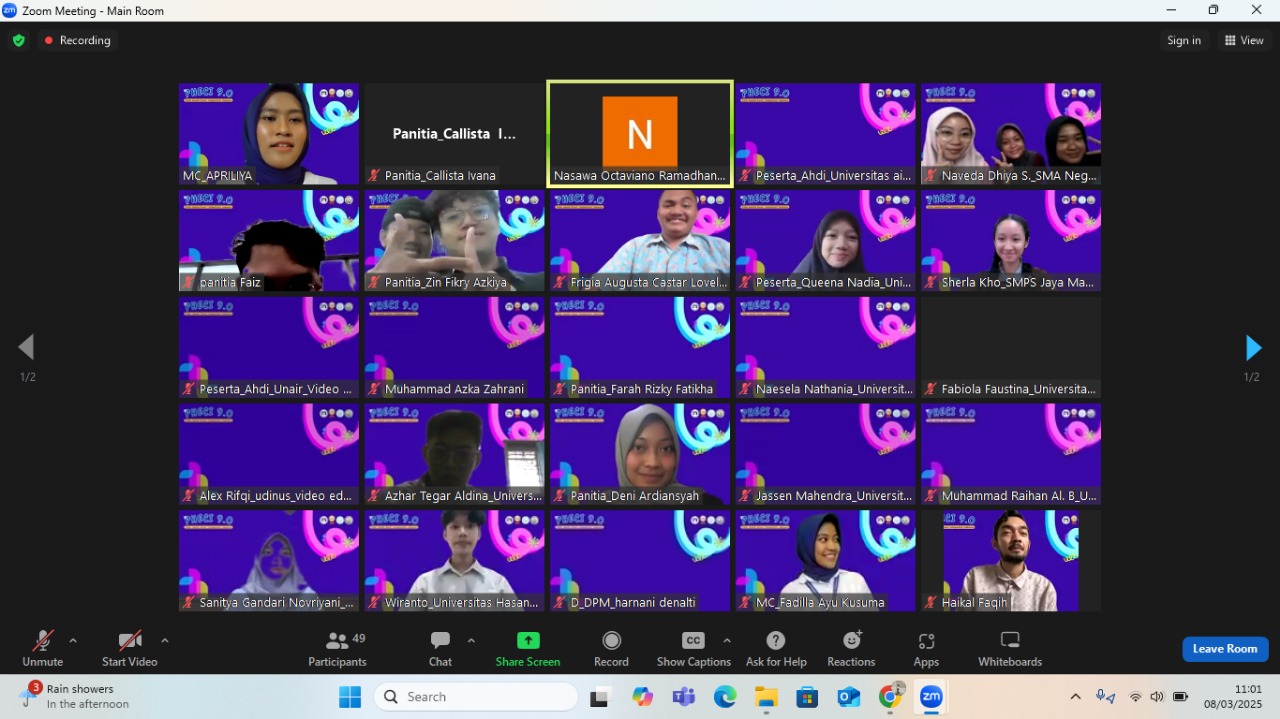Click 'Panitia_Zin Fikry Azkiya' name label
Image resolution: width=1280 pixels, height=719 pixels.
click(446, 283)
